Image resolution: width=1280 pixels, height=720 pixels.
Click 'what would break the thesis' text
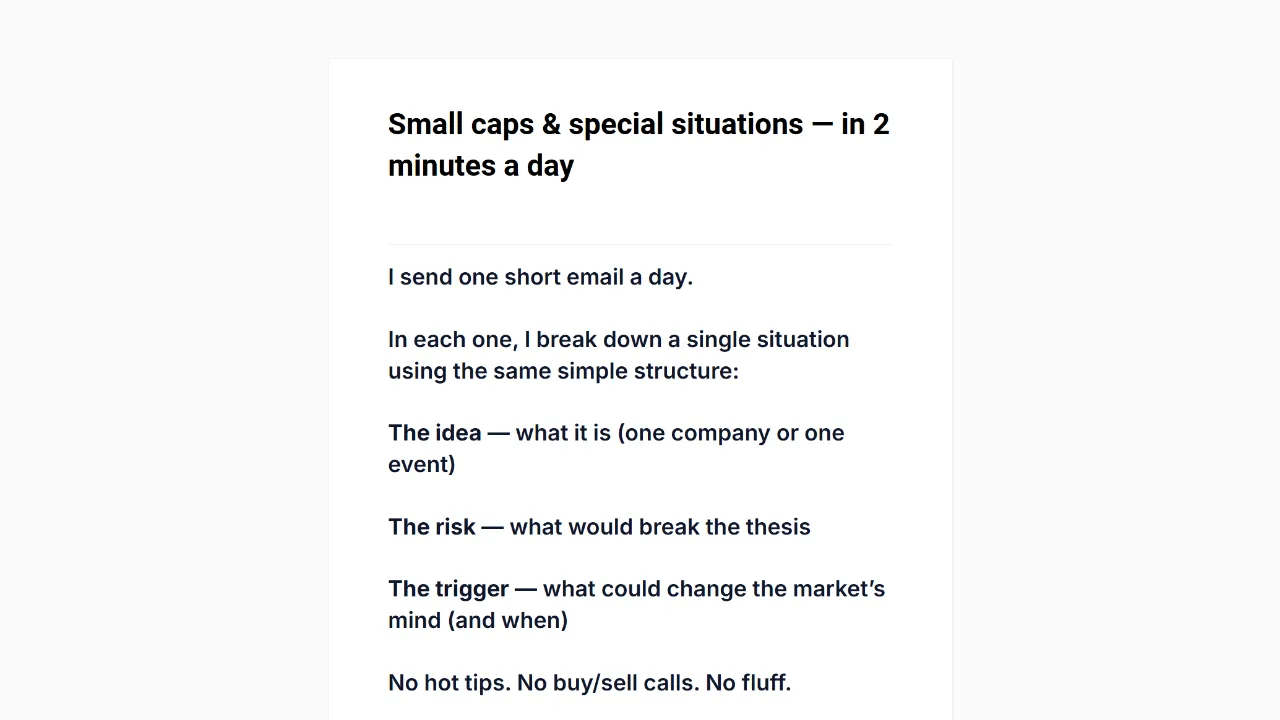click(x=660, y=527)
